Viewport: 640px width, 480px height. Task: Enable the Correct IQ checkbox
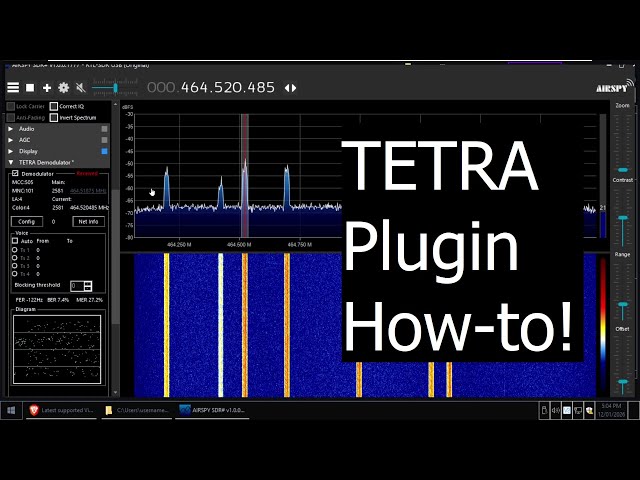coord(53,106)
